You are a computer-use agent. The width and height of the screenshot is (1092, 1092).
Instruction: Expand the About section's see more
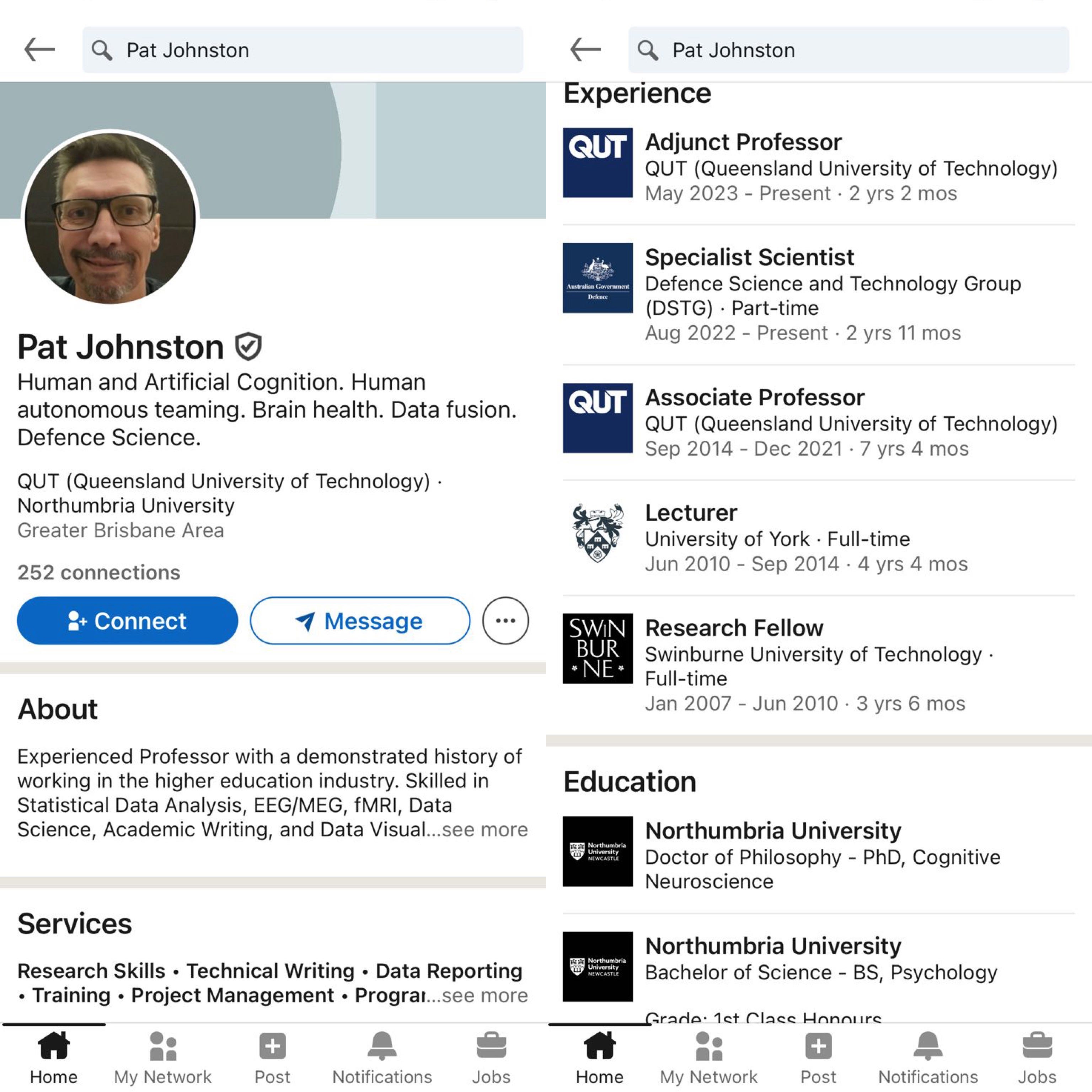point(485,830)
